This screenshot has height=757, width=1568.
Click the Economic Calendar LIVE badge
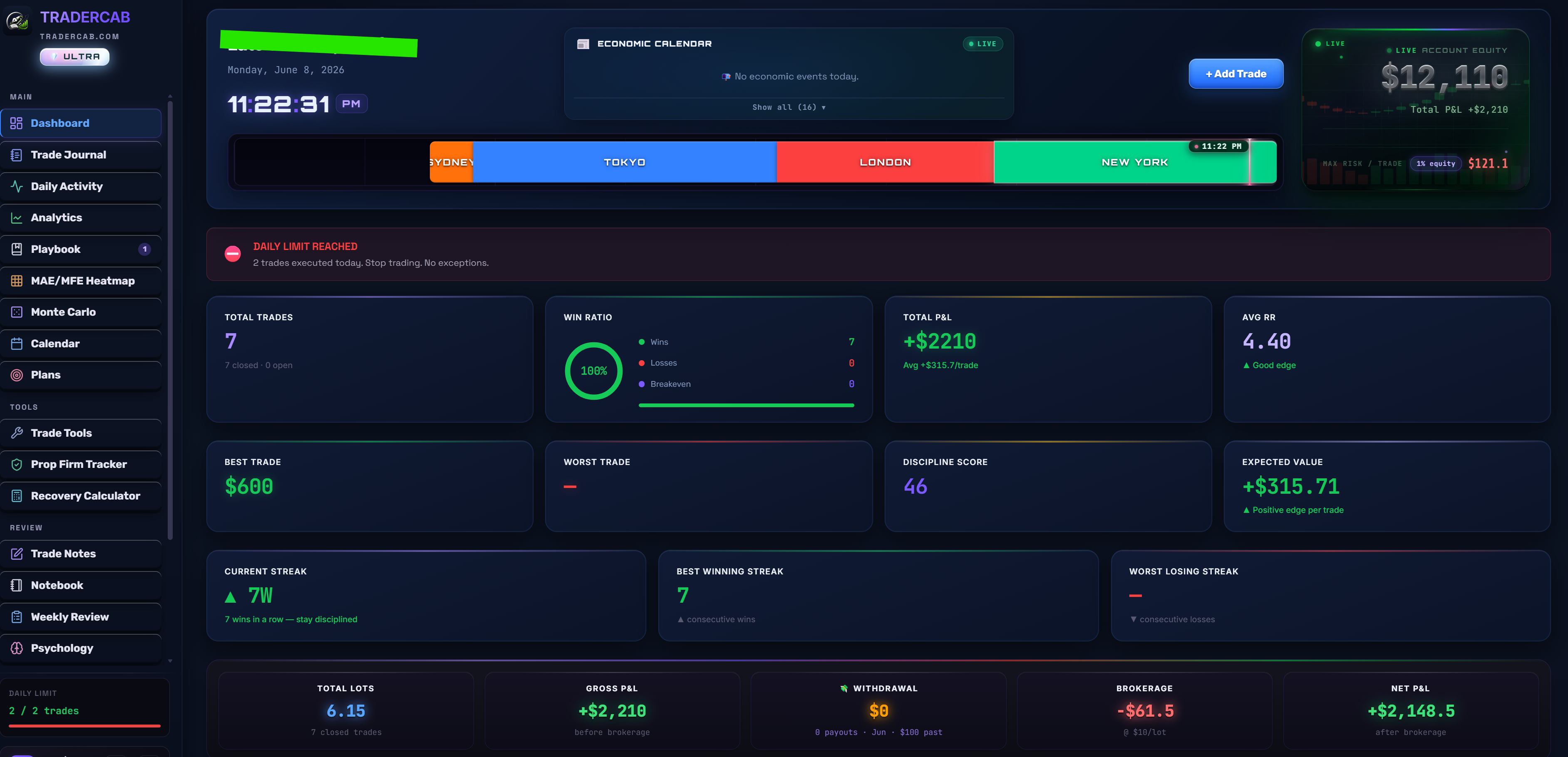coord(982,44)
